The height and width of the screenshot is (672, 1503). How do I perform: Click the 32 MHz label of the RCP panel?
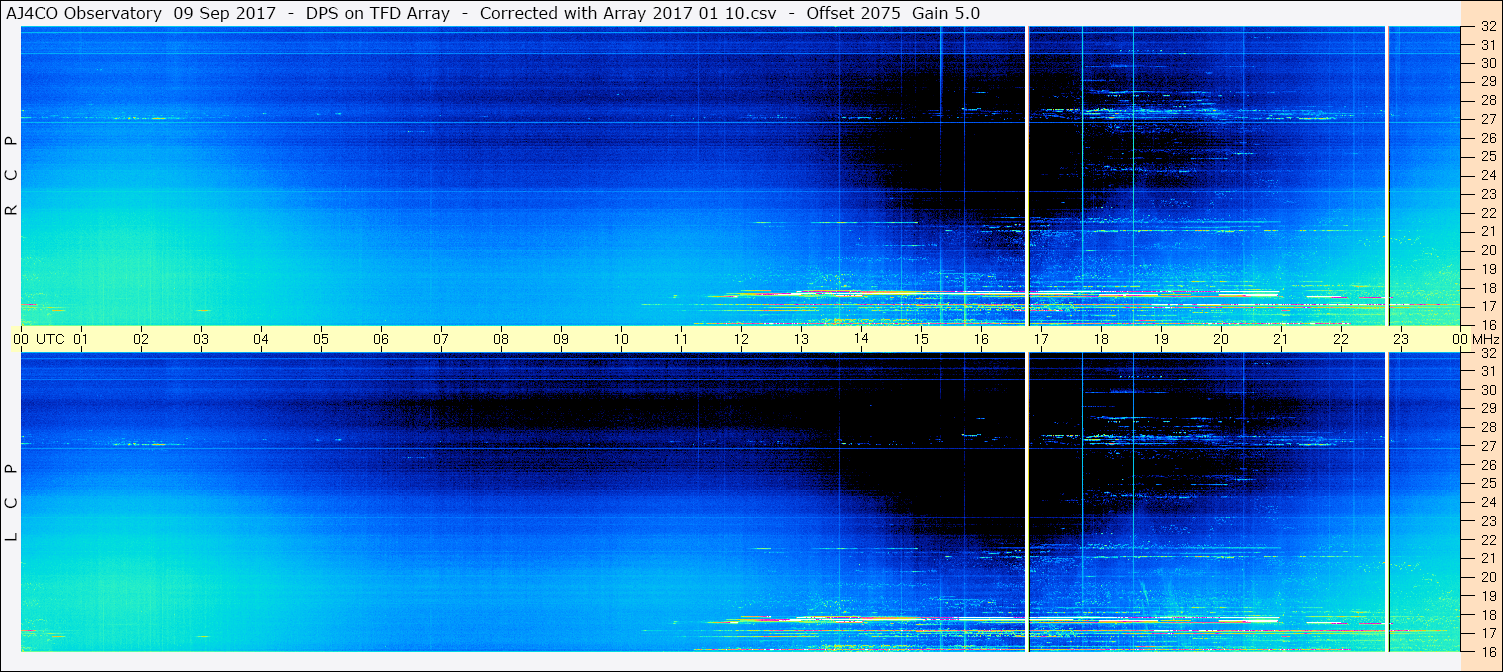(x=1488, y=26)
